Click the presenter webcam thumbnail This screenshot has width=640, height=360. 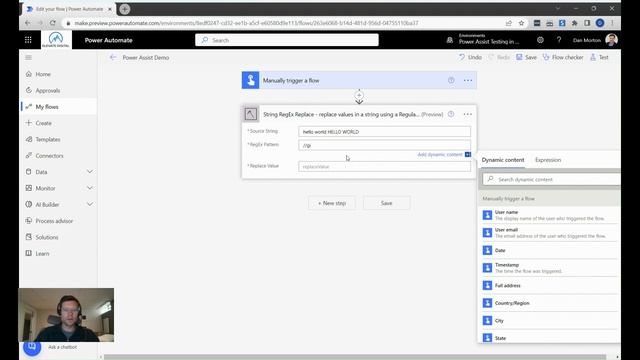(66, 315)
